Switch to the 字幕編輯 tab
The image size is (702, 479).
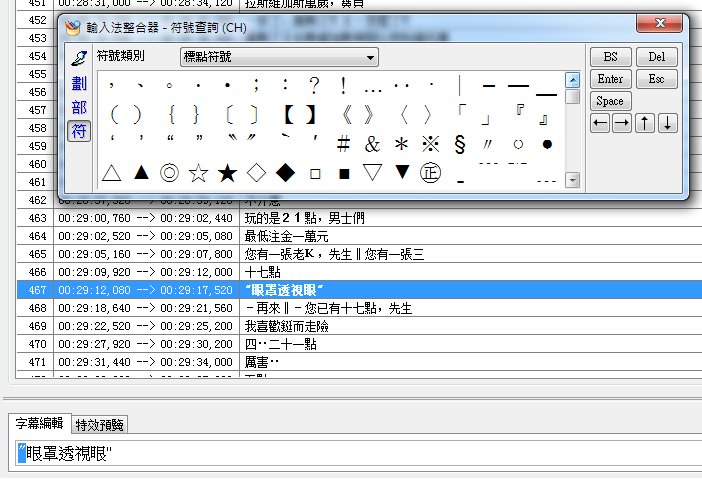(x=39, y=423)
